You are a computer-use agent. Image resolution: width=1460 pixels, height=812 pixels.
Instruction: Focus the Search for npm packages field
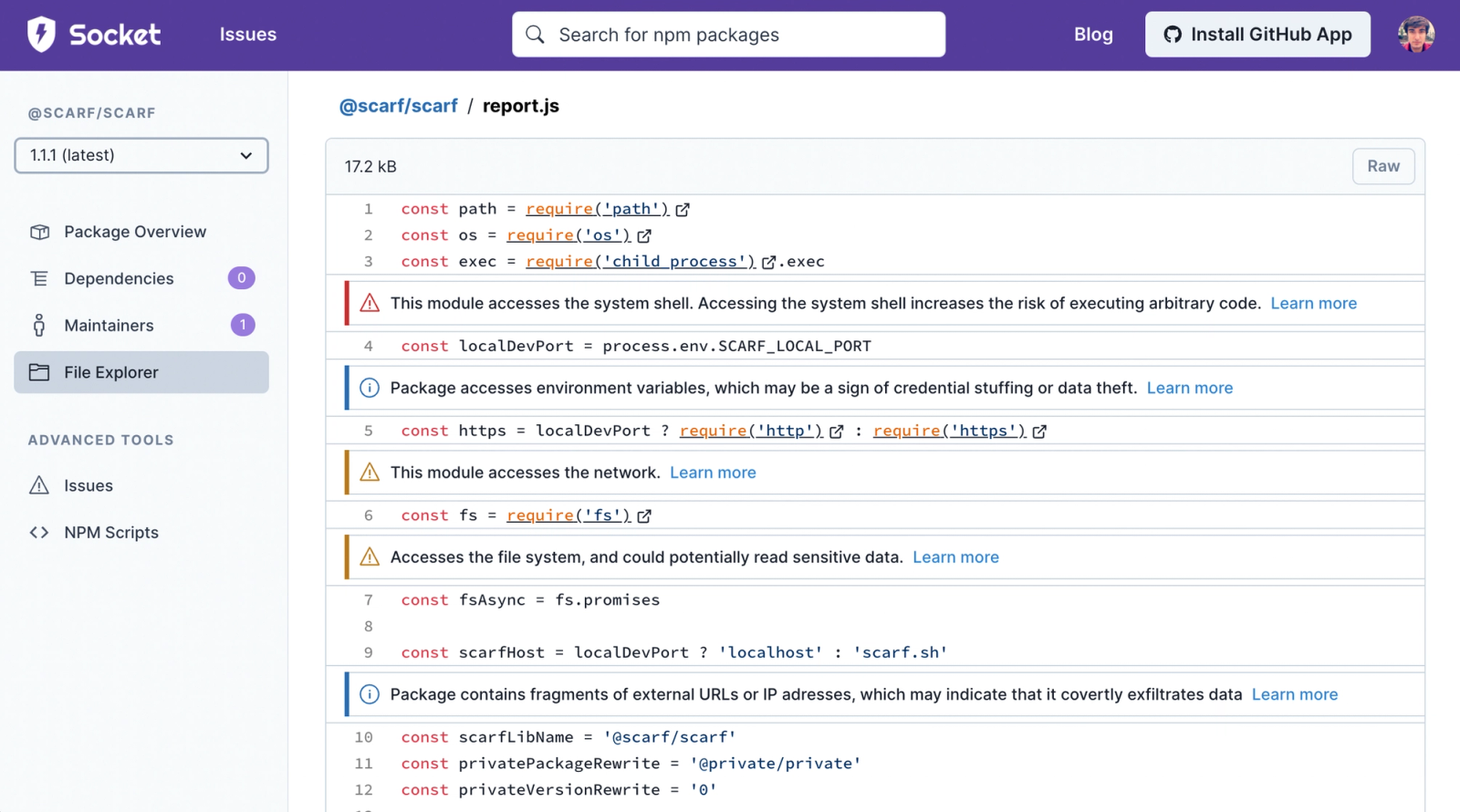pyautogui.click(x=728, y=35)
